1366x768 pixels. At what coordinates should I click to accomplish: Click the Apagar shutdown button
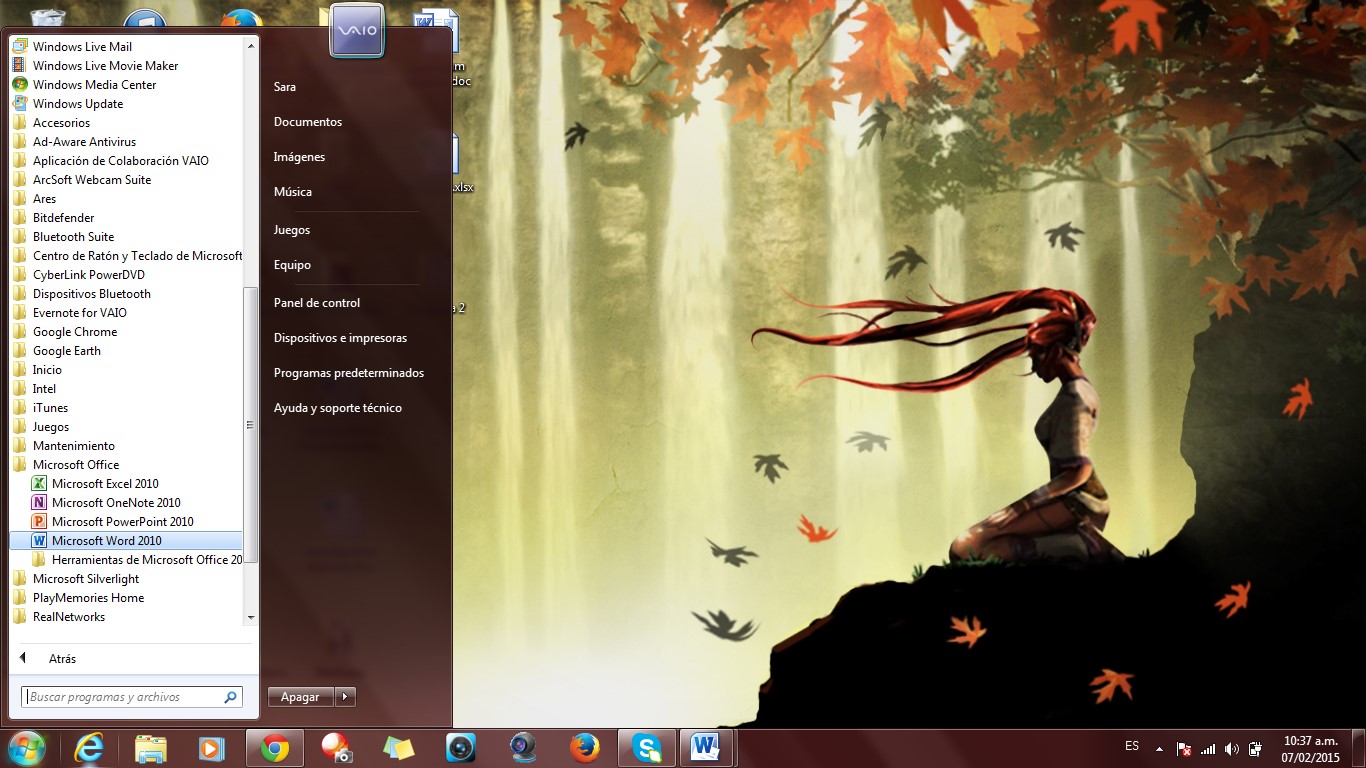point(301,697)
